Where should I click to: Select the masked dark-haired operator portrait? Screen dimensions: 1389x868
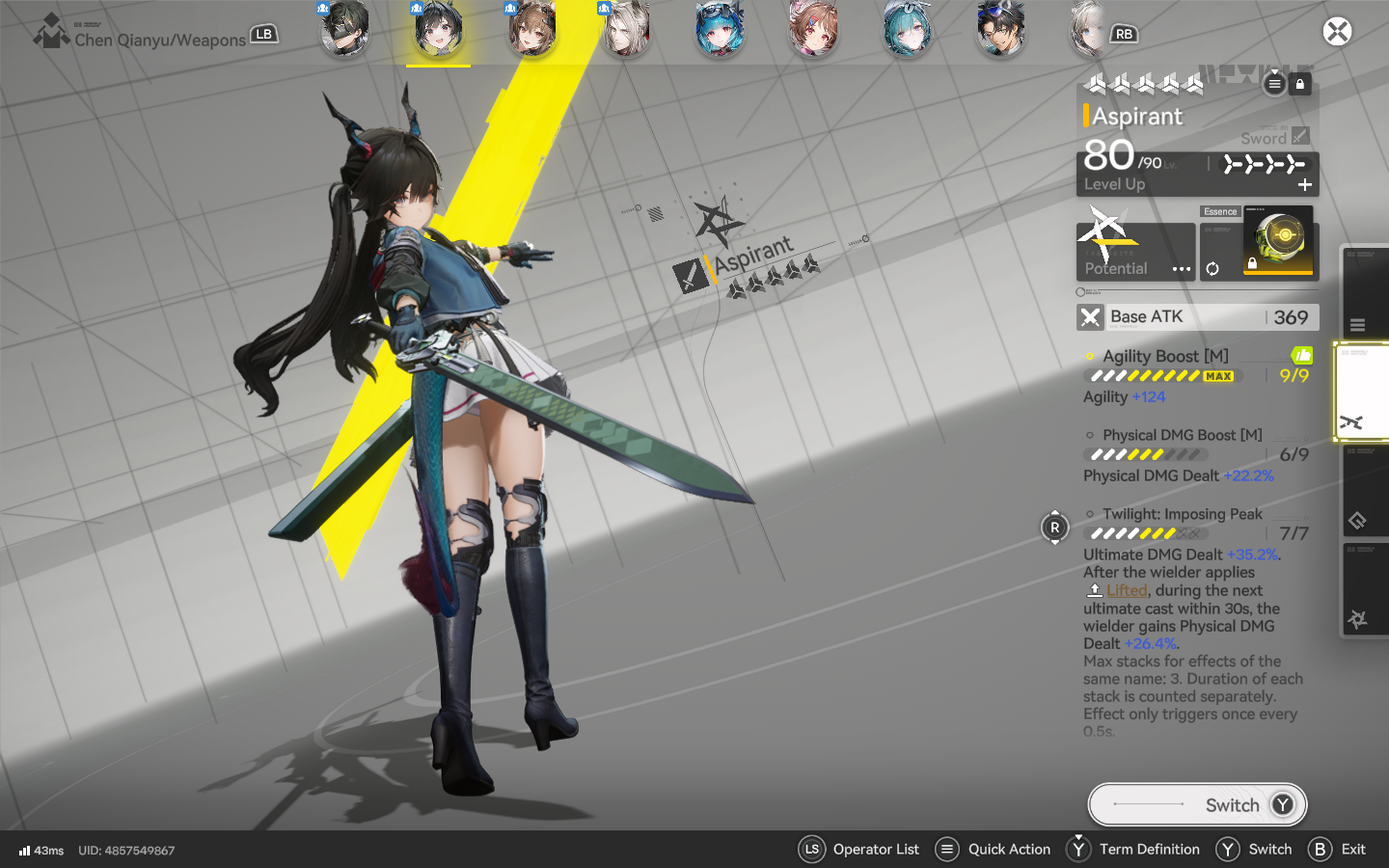344,29
